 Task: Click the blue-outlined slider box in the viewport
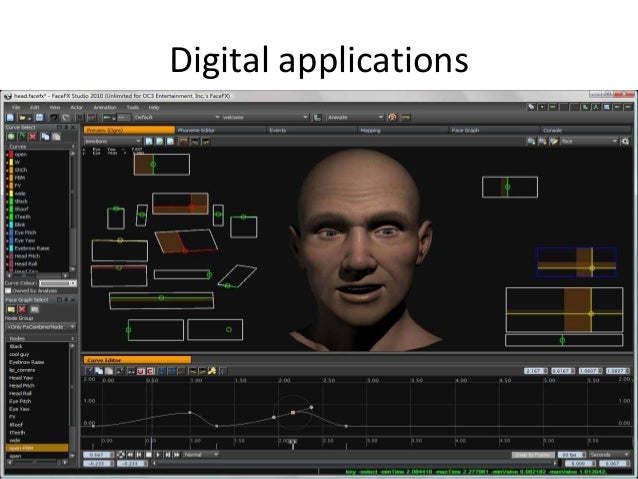[x=577, y=262]
